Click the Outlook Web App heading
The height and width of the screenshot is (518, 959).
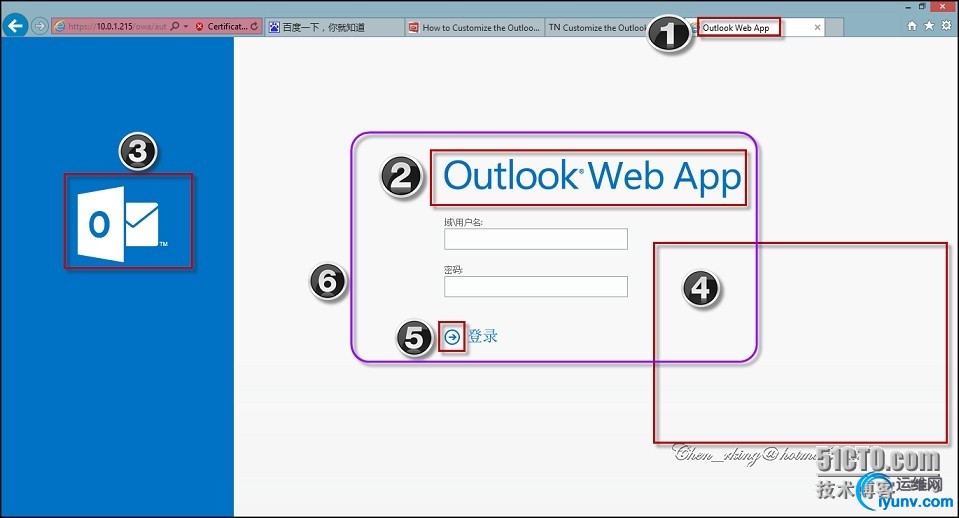[x=591, y=176]
